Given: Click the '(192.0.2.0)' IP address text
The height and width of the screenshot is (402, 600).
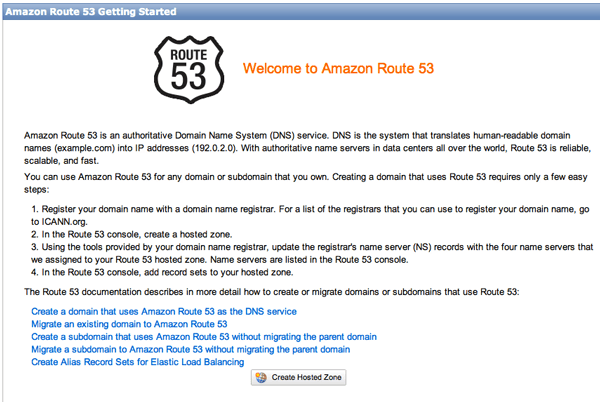Looking at the screenshot, I should 232,146.
